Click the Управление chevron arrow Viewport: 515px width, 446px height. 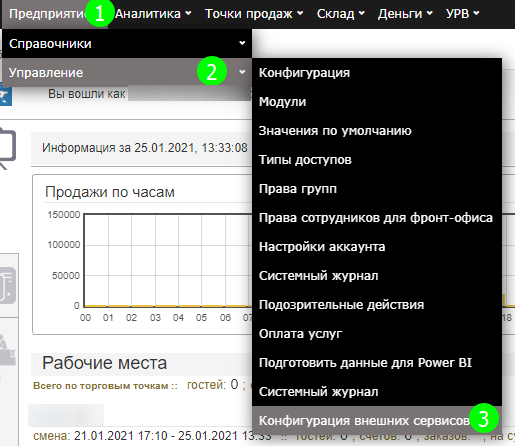point(242,72)
